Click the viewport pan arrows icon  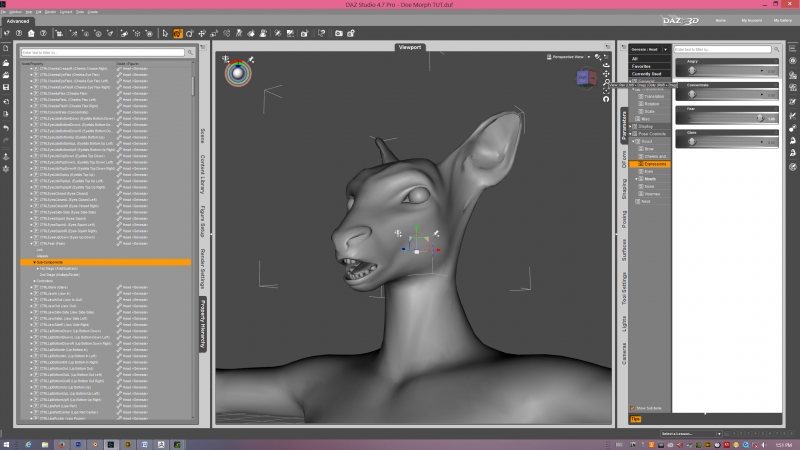pos(606,74)
